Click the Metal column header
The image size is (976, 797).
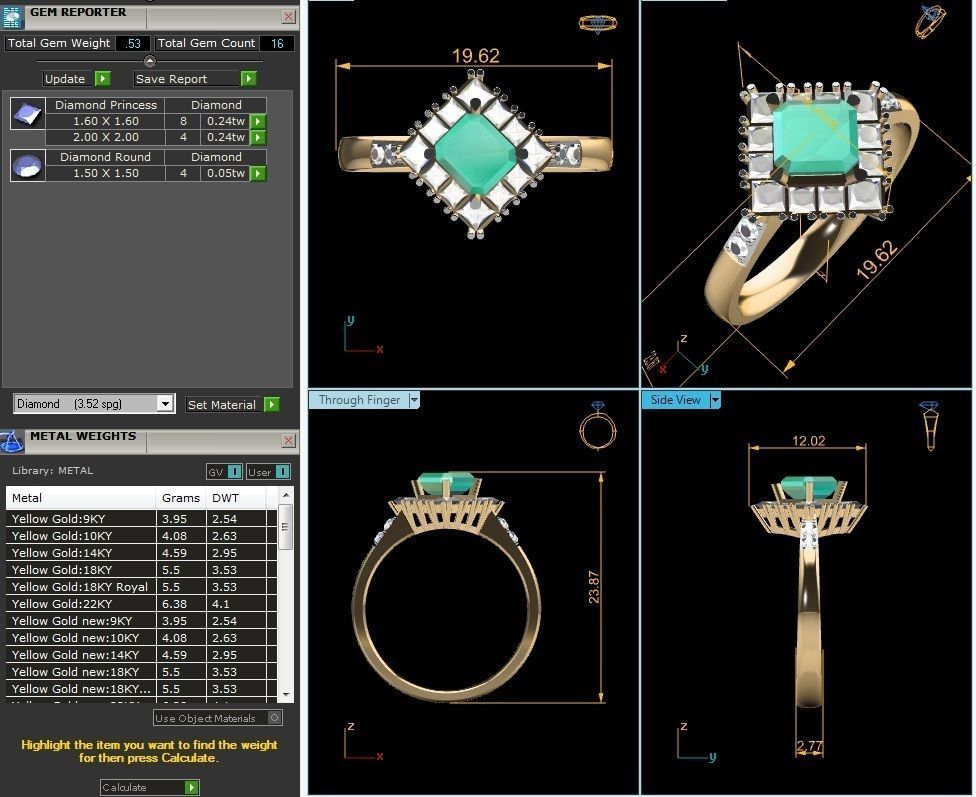point(80,498)
